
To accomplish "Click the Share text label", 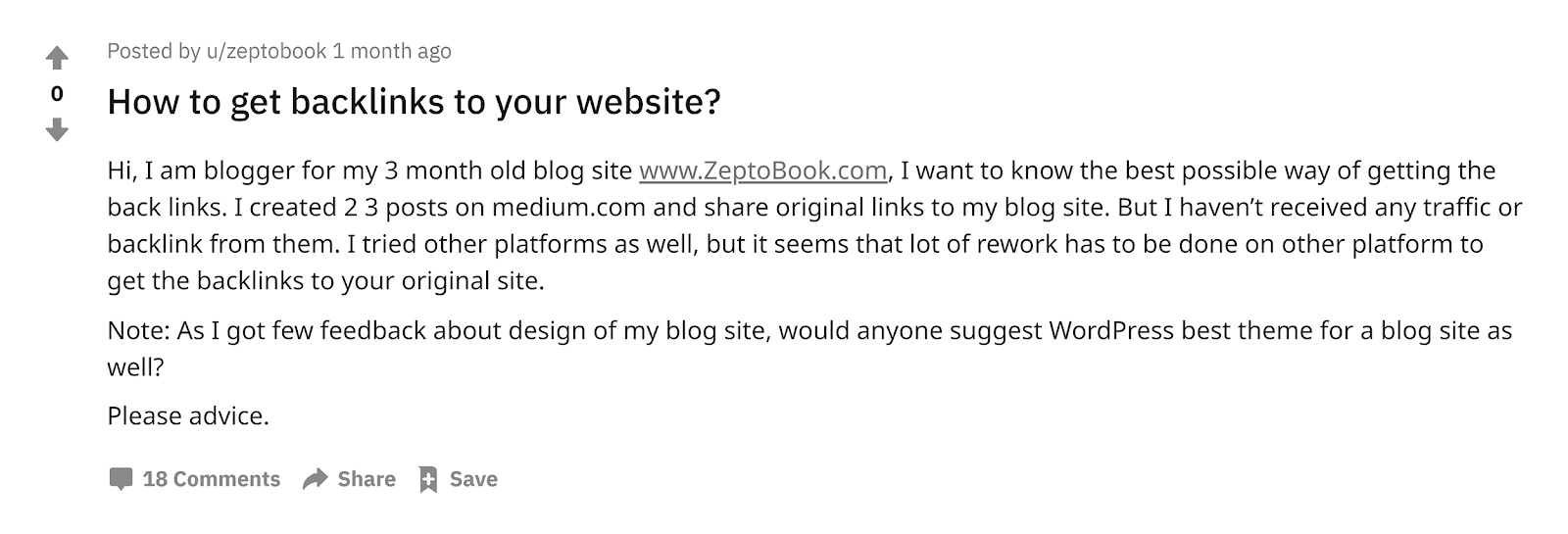I will (x=367, y=479).
